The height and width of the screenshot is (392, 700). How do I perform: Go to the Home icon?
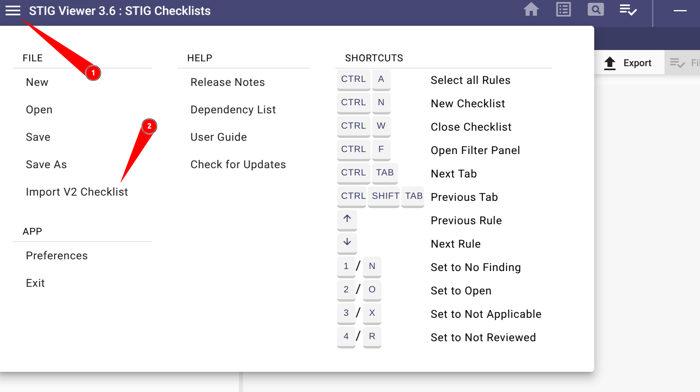click(531, 9)
